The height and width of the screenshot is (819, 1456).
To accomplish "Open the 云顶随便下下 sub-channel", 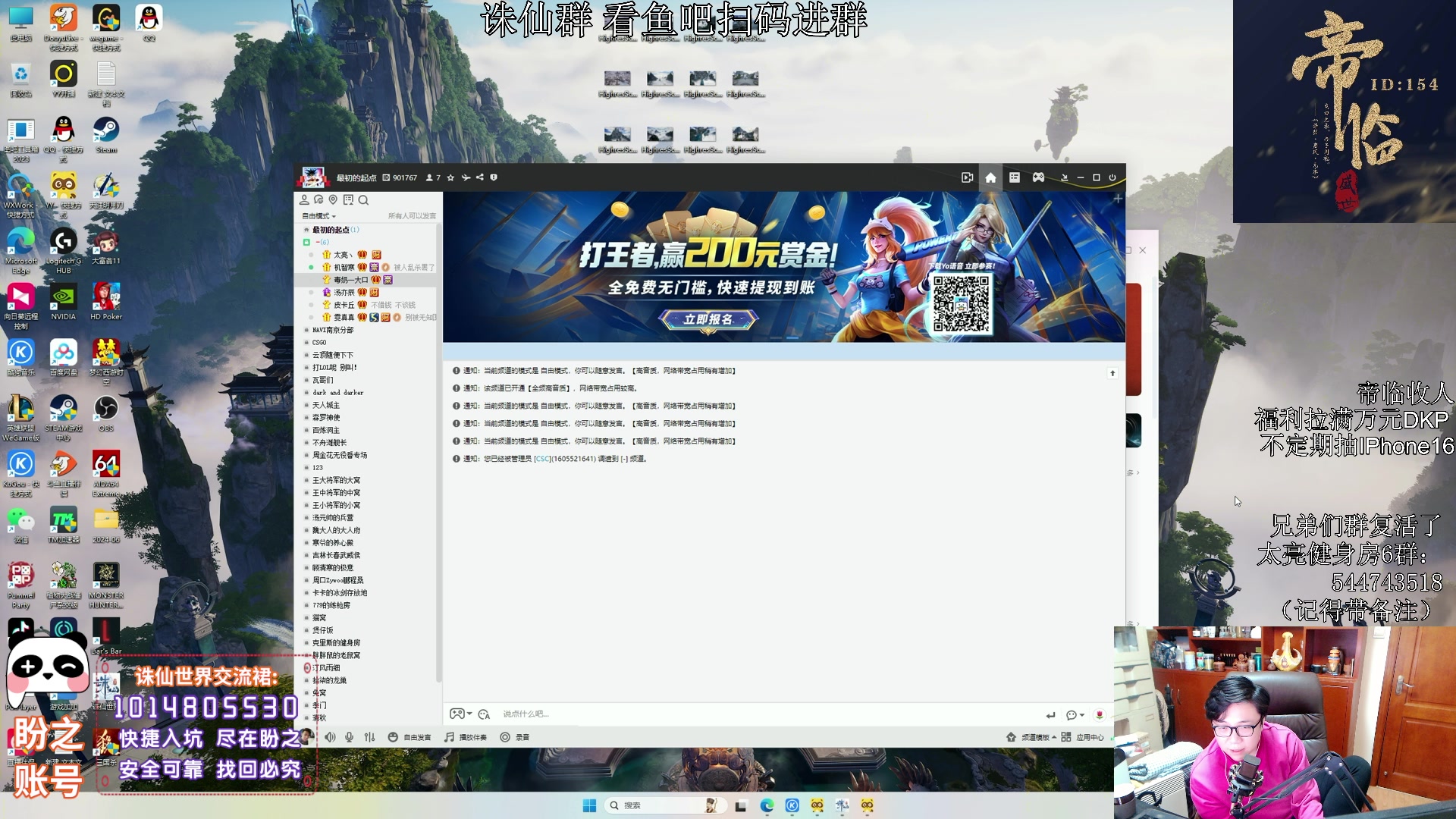I will click(x=333, y=355).
